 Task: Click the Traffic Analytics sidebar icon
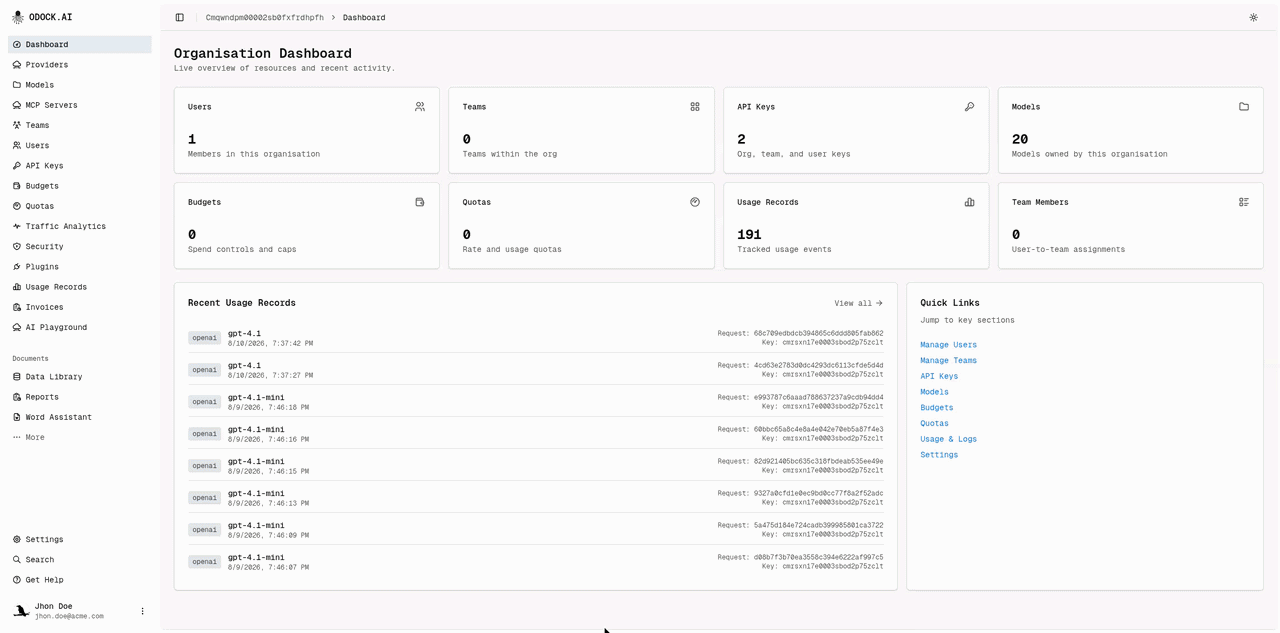(x=17, y=226)
